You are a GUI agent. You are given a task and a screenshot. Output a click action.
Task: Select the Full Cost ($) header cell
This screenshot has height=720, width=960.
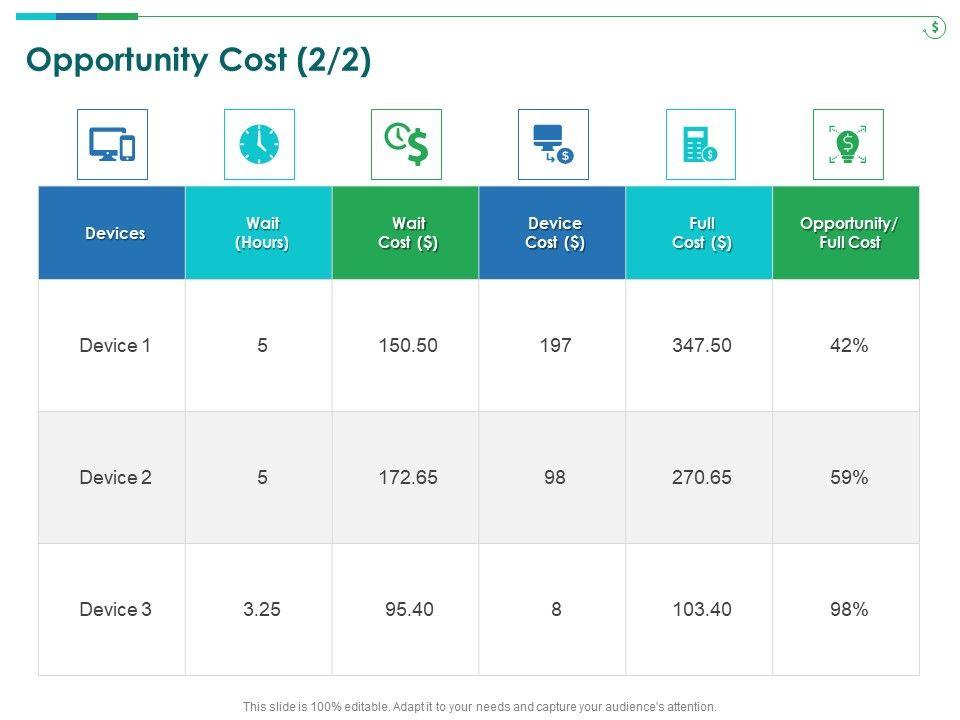tap(702, 233)
